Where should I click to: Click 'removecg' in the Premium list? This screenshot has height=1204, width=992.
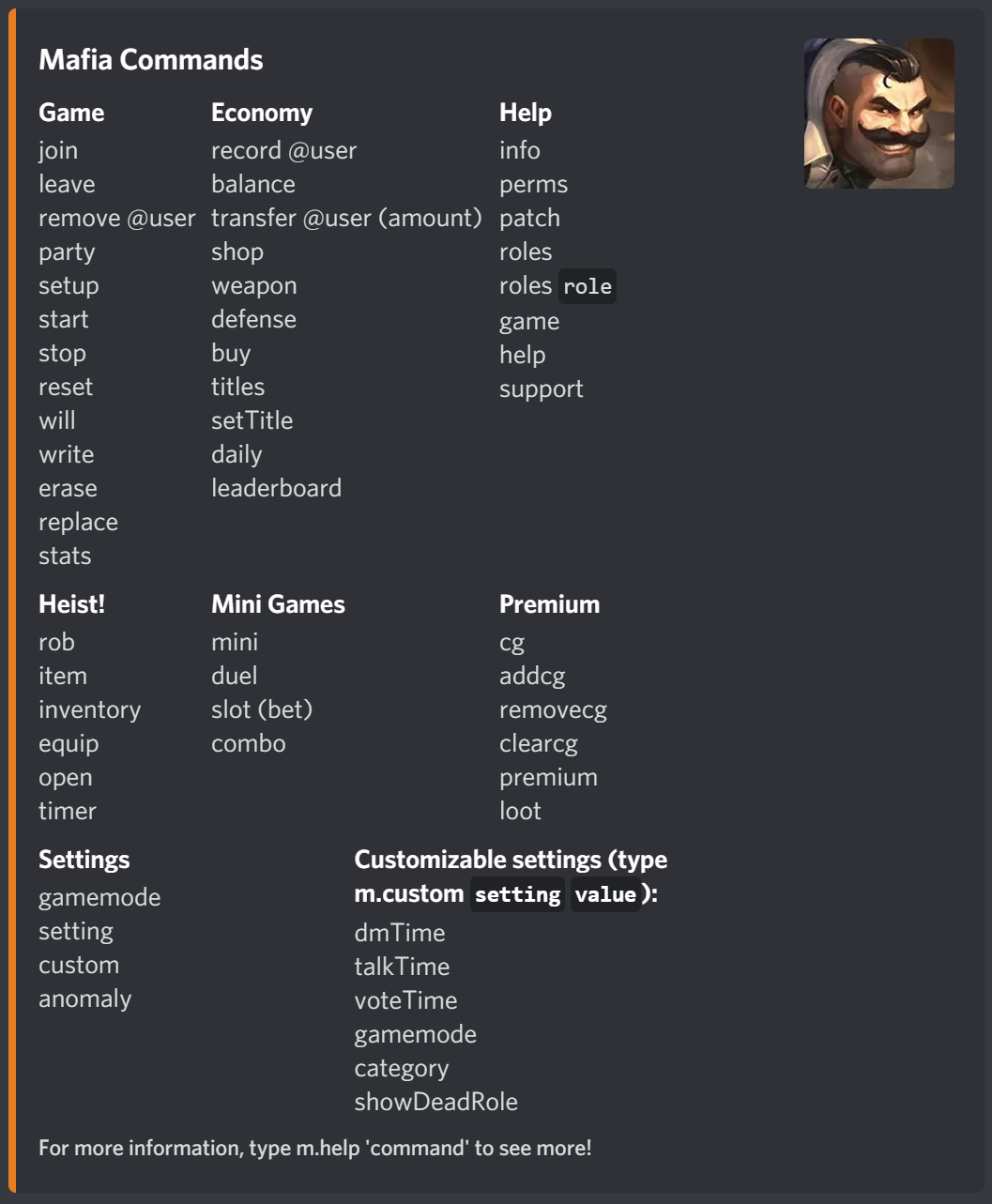tap(553, 710)
